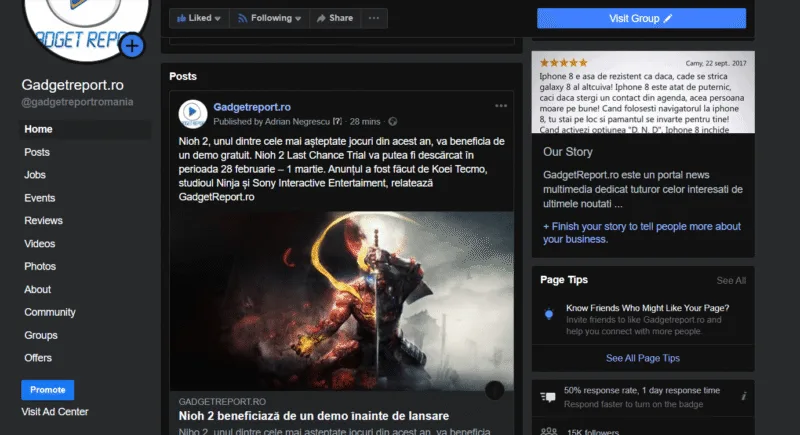Select Home in the page sidebar
Image resolution: width=800 pixels, height=435 pixels.
click(x=86, y=130)
